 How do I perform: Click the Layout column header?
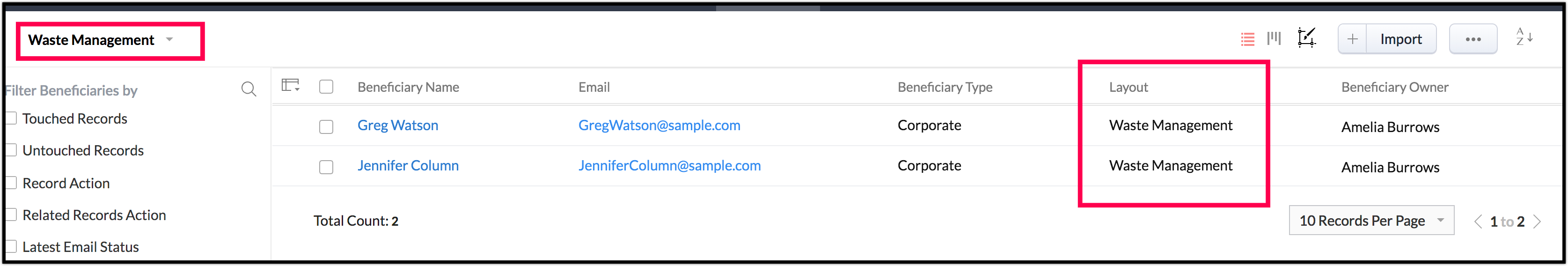point(1128,87)
